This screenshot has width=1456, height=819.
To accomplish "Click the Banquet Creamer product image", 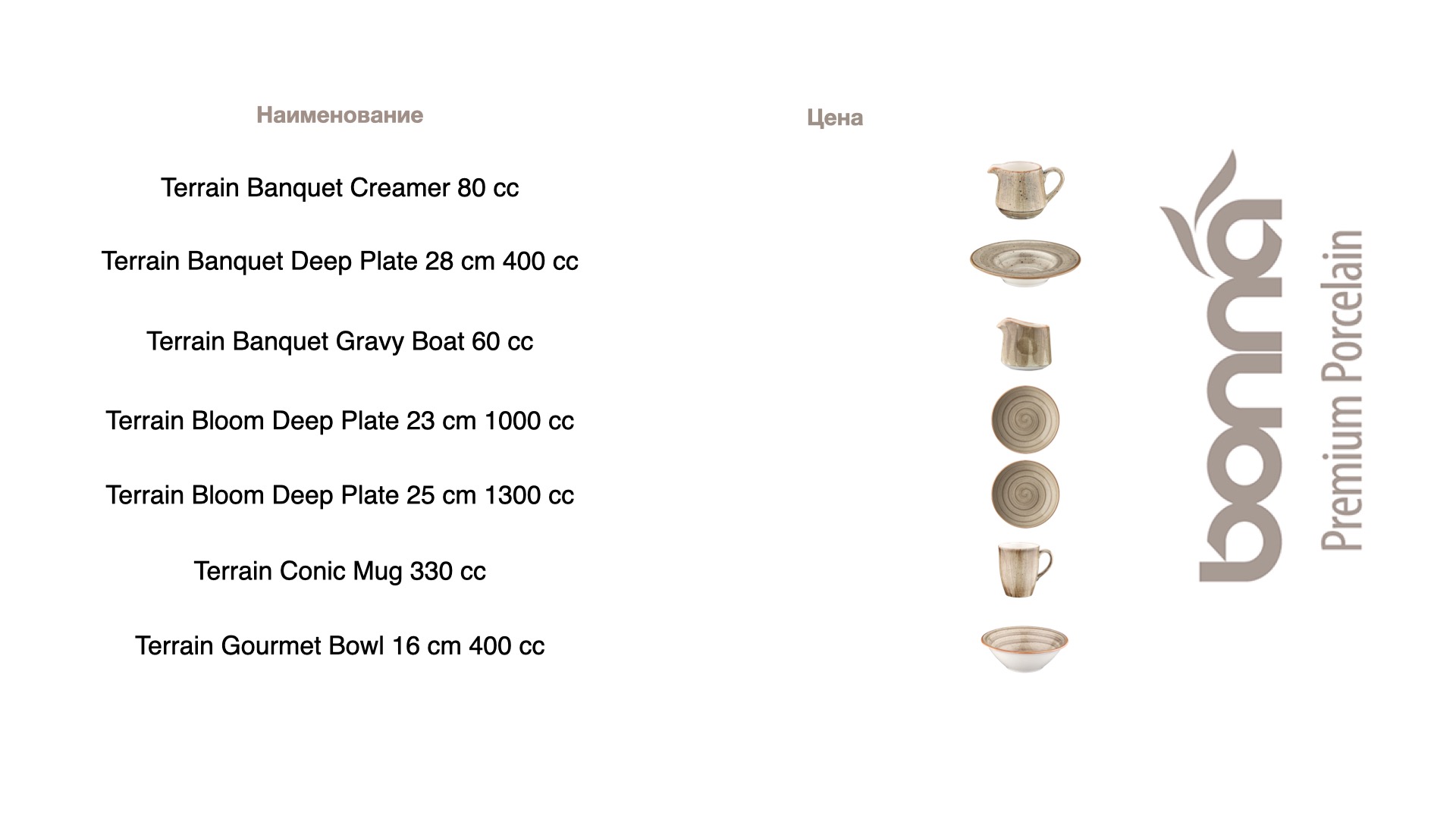I will click(x=1025, y=190).
